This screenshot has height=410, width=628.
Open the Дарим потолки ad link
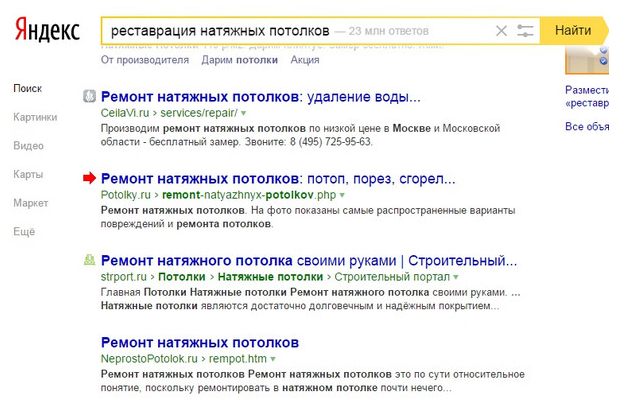240,60
